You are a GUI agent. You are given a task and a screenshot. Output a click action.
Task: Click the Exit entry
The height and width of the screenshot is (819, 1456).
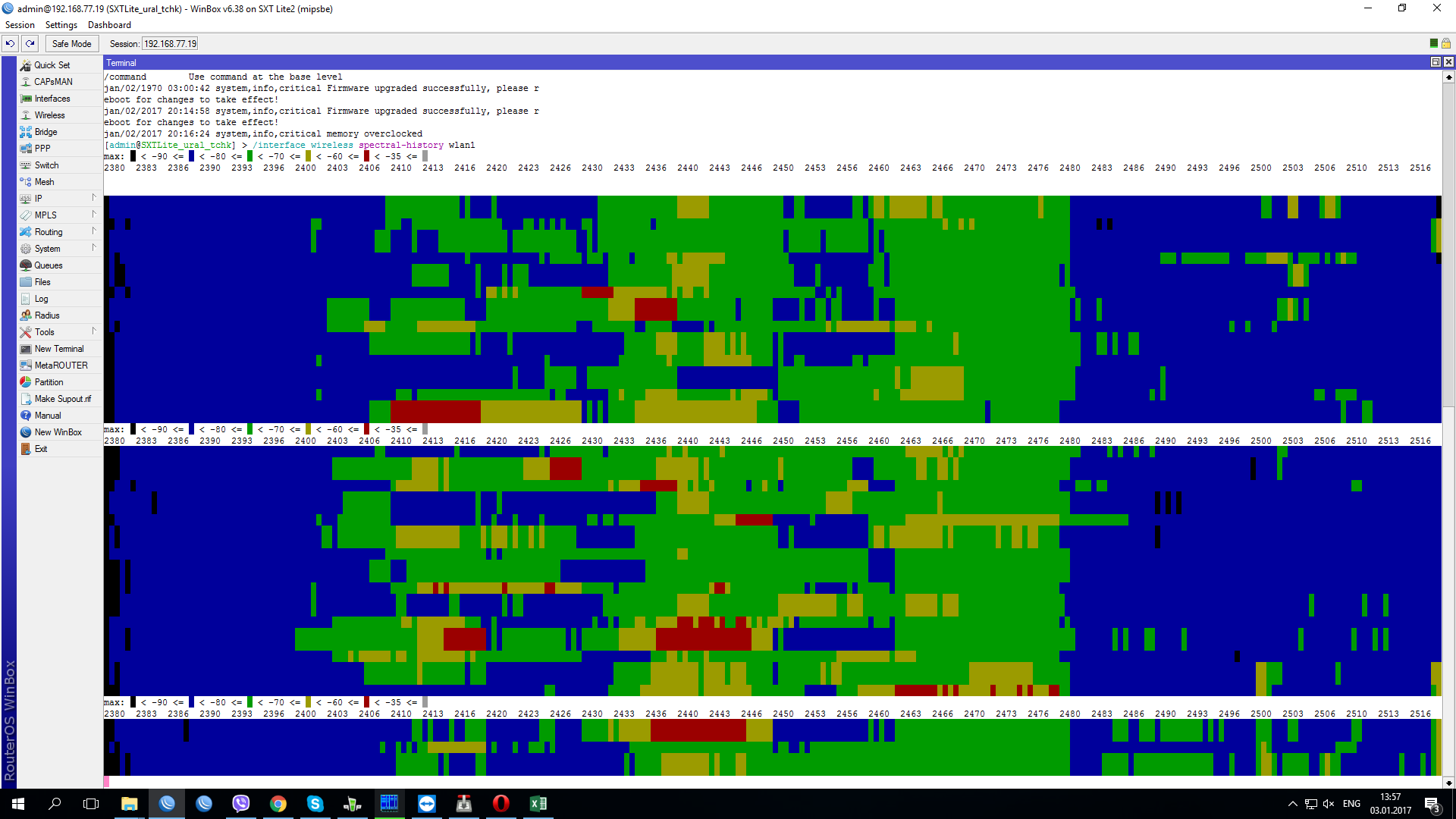coord(41,449)
